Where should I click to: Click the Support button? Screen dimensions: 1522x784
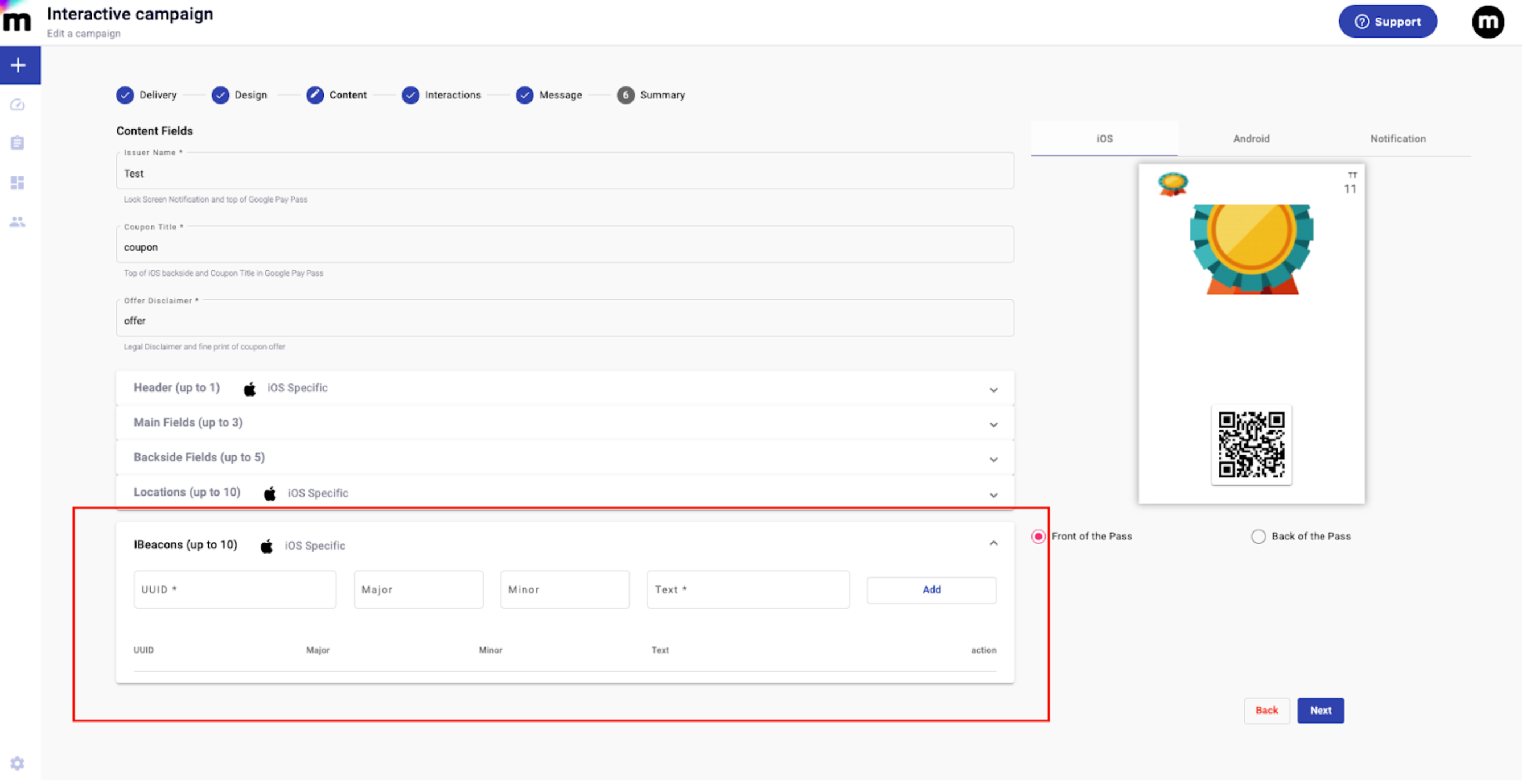(1388, 22)
